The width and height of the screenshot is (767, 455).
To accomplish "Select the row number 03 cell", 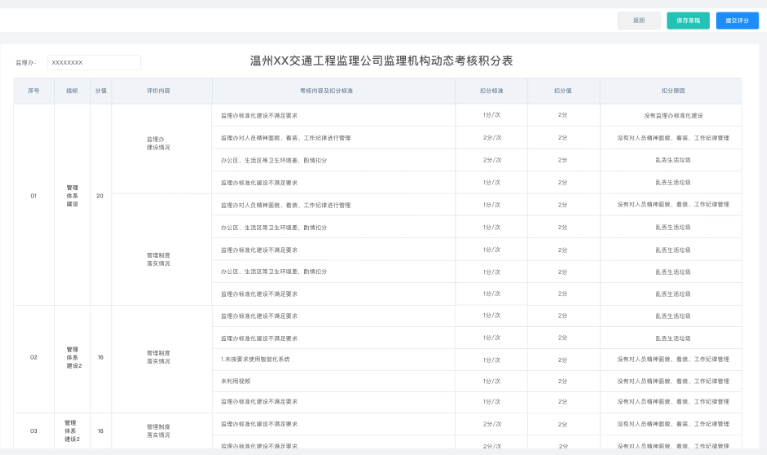I will [34, 431].
